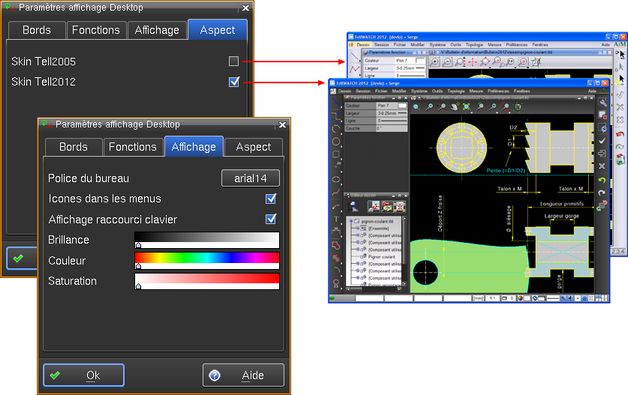The image size is (628, 395).
Task: Click the wrench settings icon
Action: (x=602, y=103)
